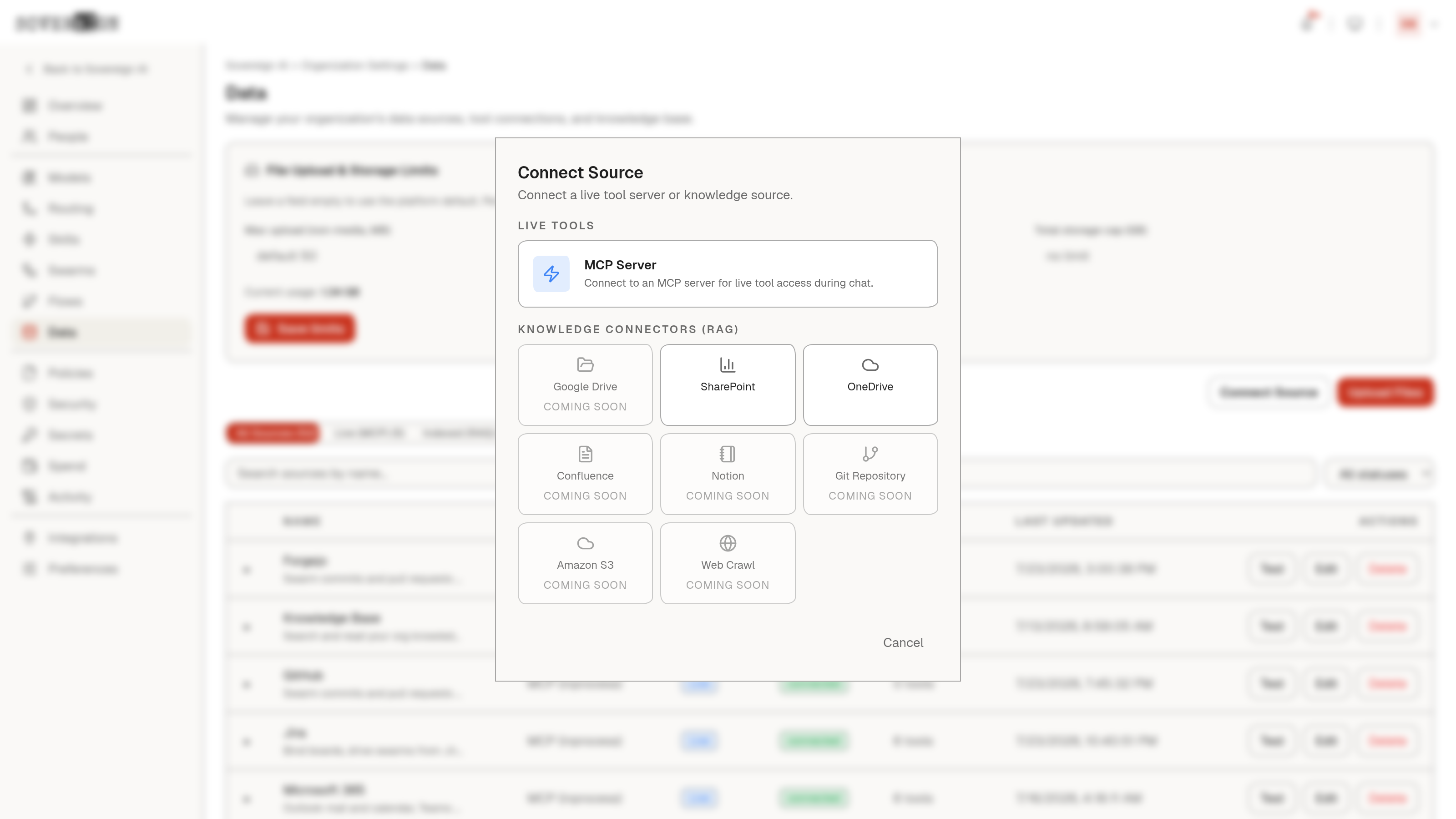Select the SharePoint chart icon
The width and height of the screenshot is (1456, 819).
pyautogui.click(x=728, y=364)
